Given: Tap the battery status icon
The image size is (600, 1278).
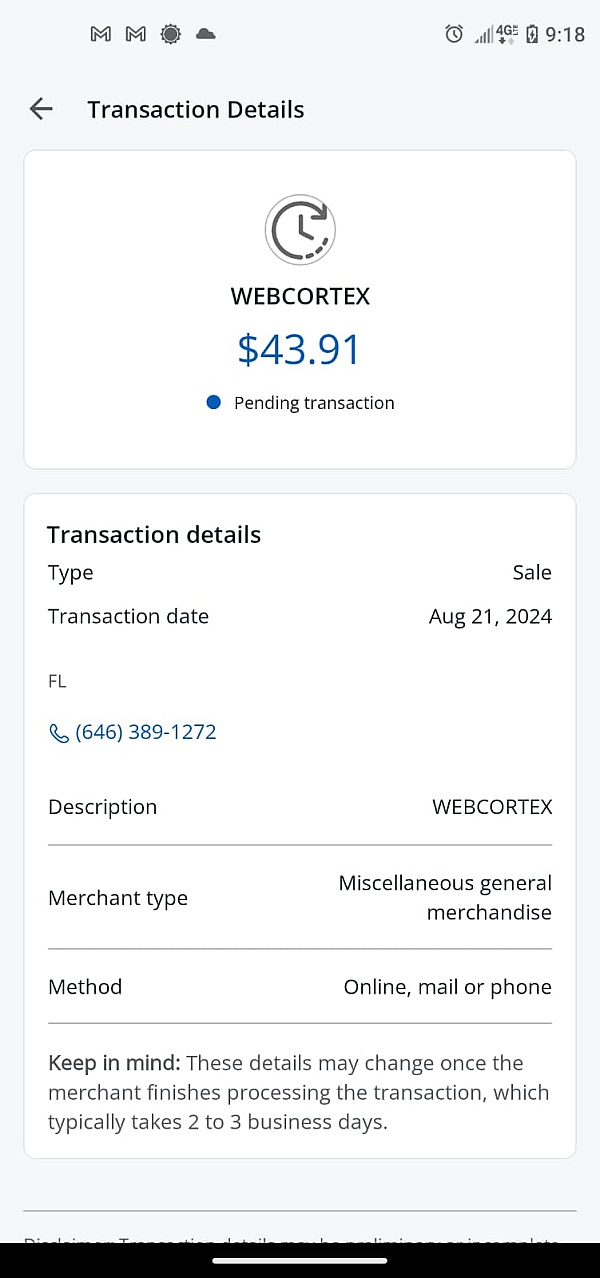Looking at the screenshot, I should [532, 34].
